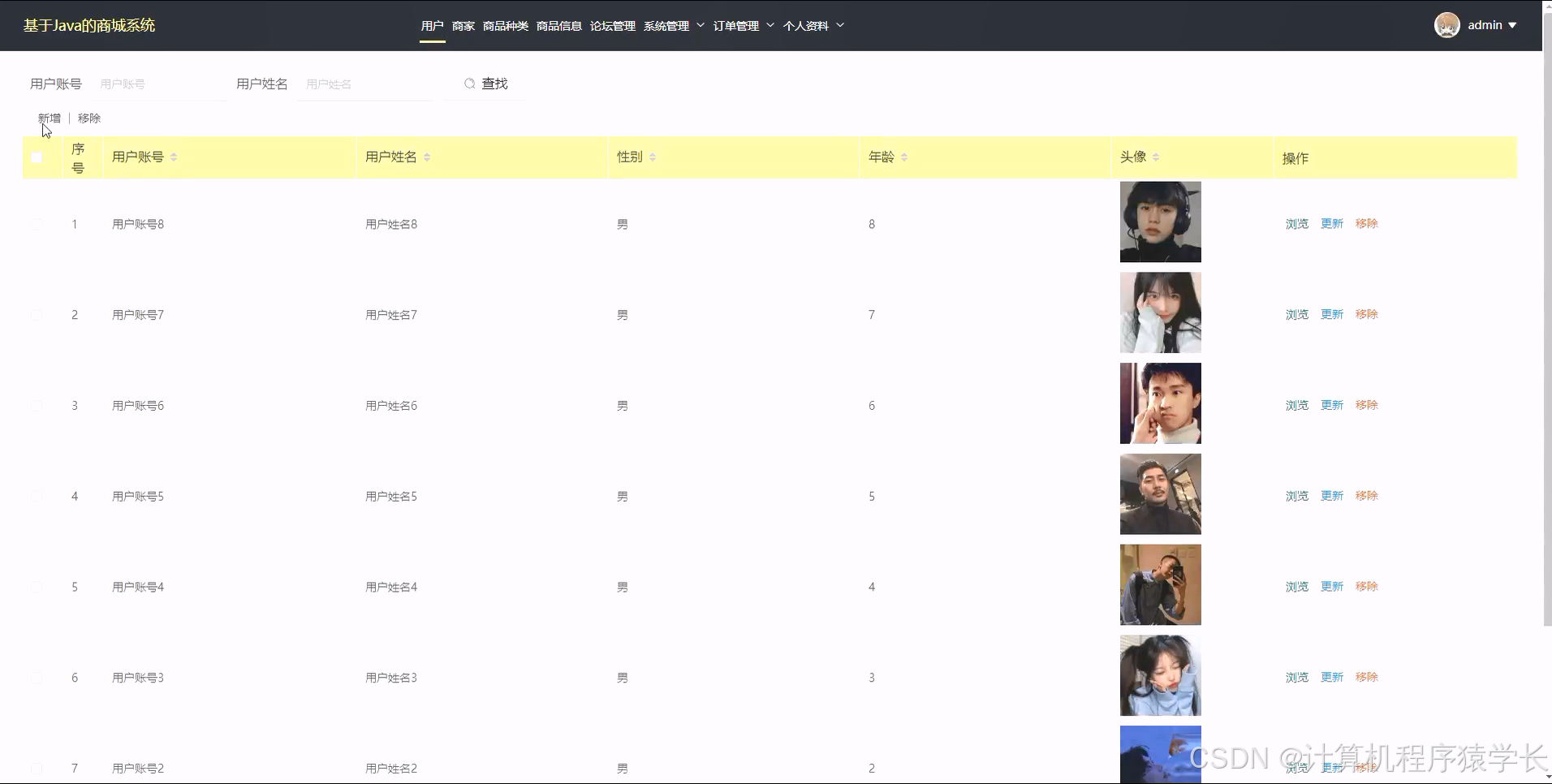This screenshot has height=784, width=1552.
Task: Expand the 个人资料 dropdown menu
Action: (x=813, y=26)
